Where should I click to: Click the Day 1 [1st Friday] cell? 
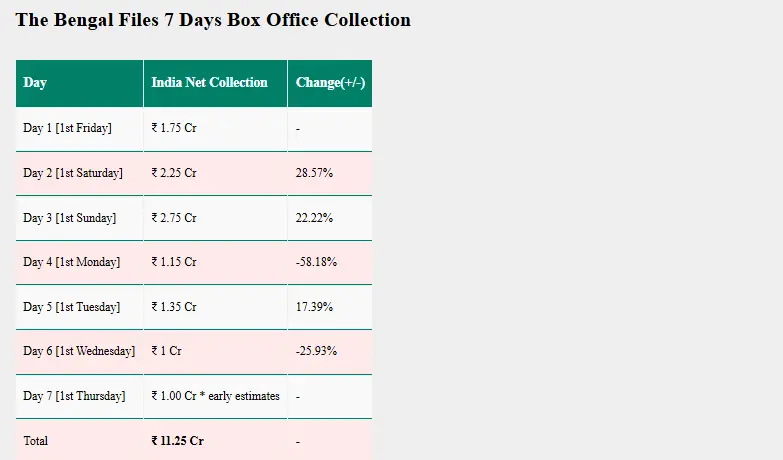click(79, 129)
